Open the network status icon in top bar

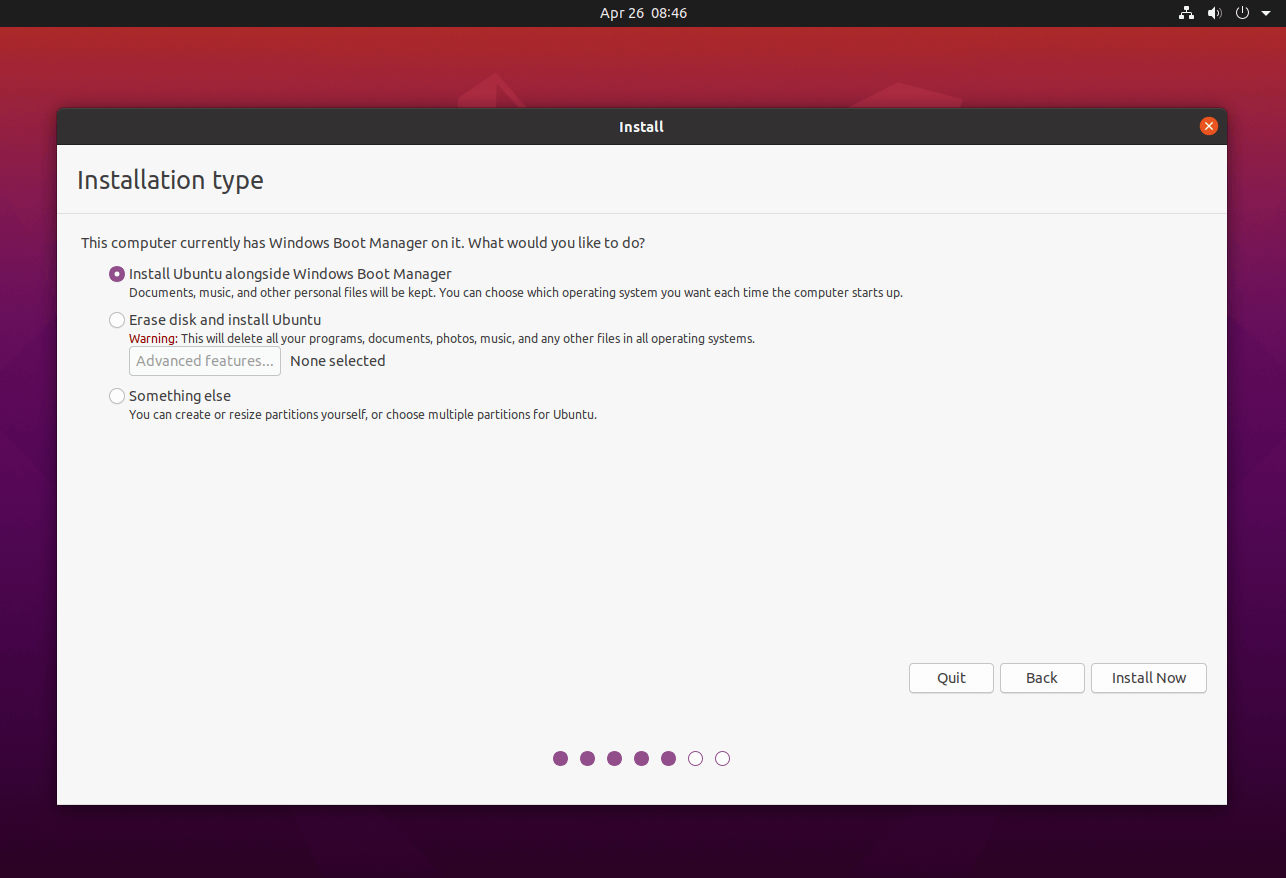tap(1186, 13)
